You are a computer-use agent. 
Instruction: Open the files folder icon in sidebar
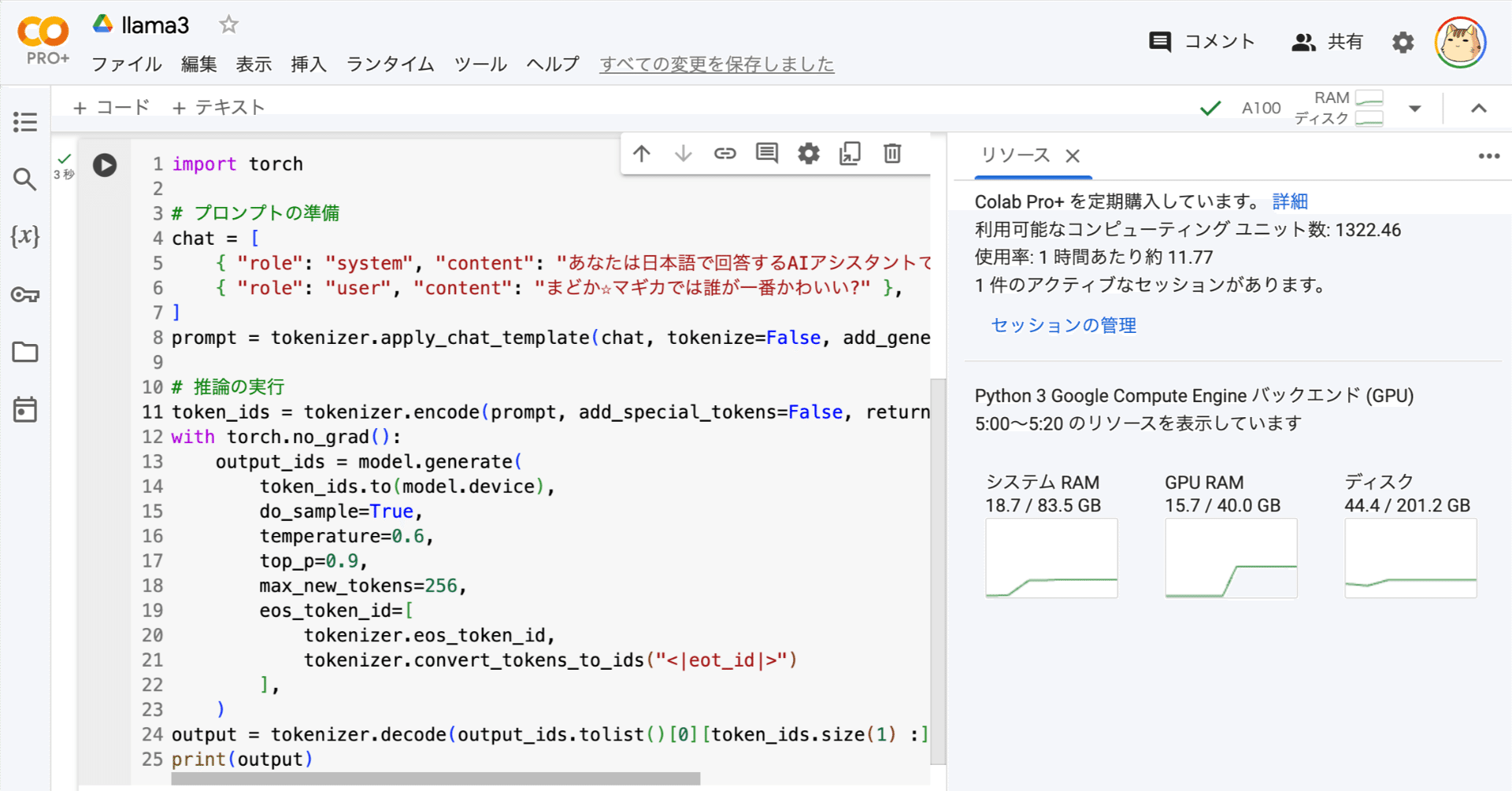[x=25, y=352]
